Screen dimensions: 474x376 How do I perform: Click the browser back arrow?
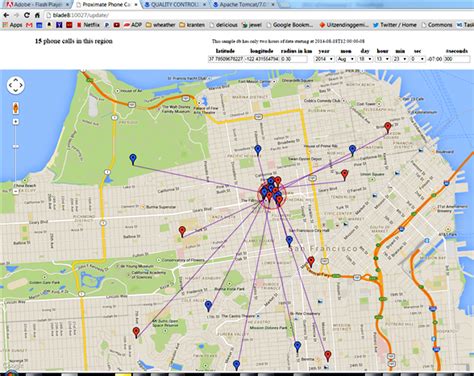click(6, 15)
